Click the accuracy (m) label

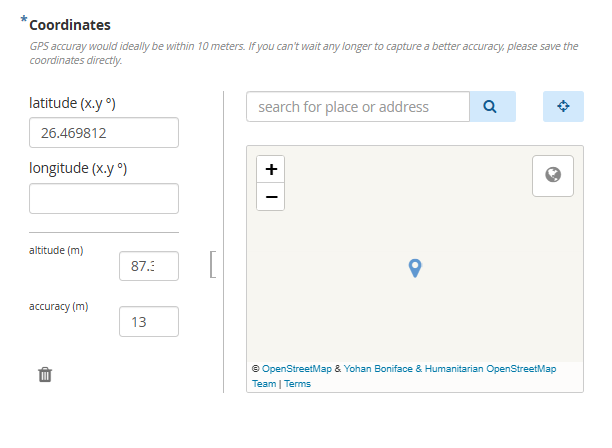58,306
